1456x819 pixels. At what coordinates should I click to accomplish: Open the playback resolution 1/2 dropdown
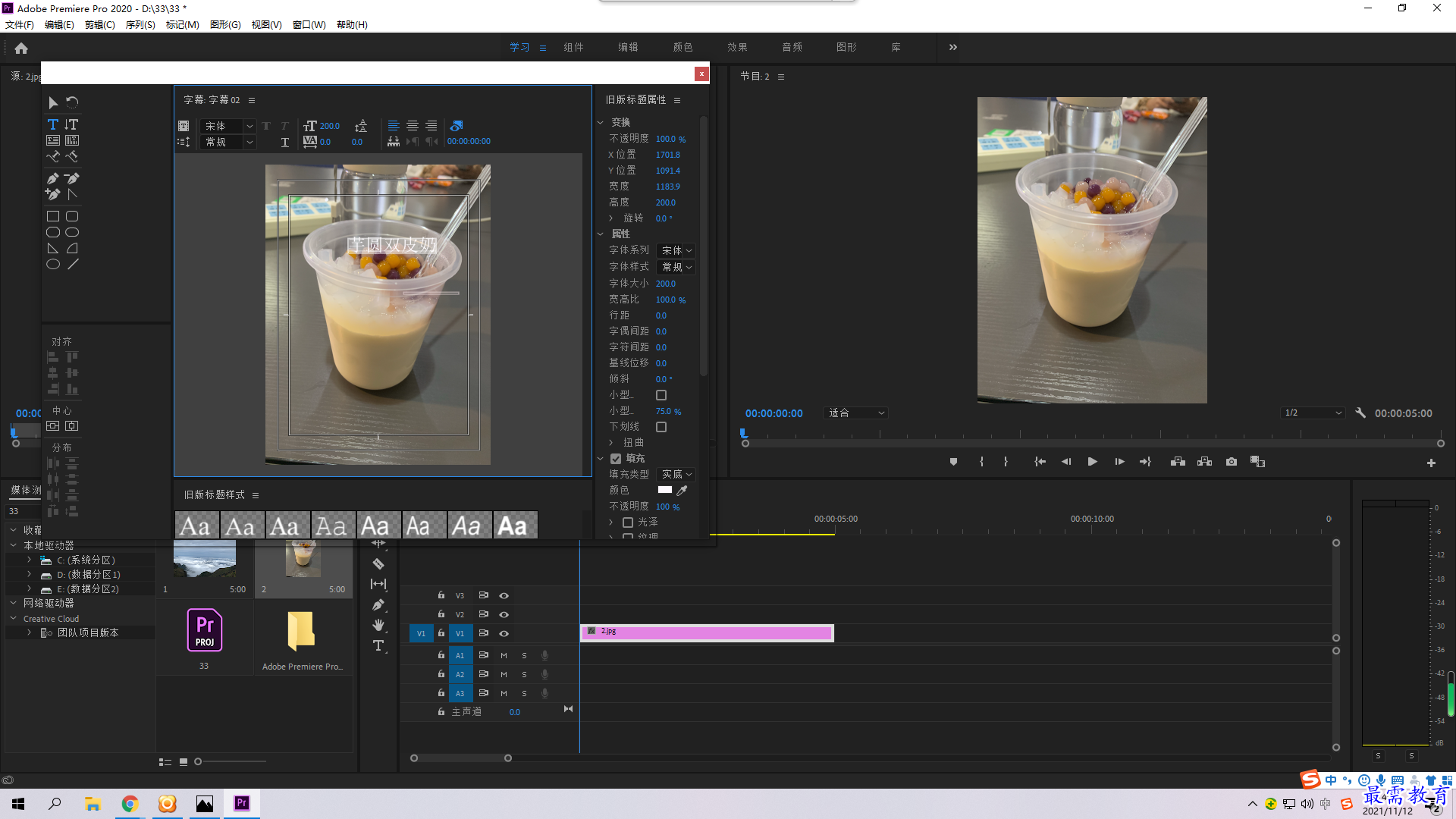pos(1313,413)
